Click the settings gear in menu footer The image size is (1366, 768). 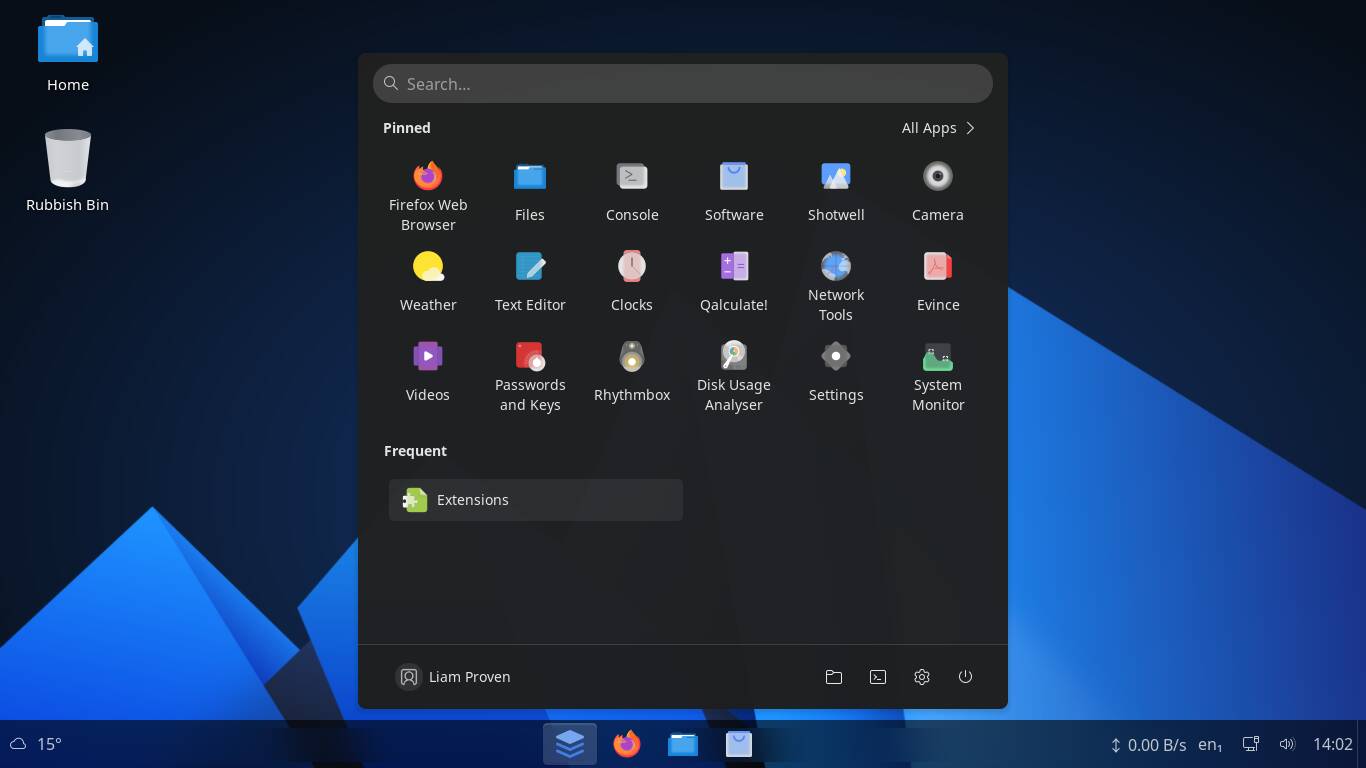(x=921, y=677)
